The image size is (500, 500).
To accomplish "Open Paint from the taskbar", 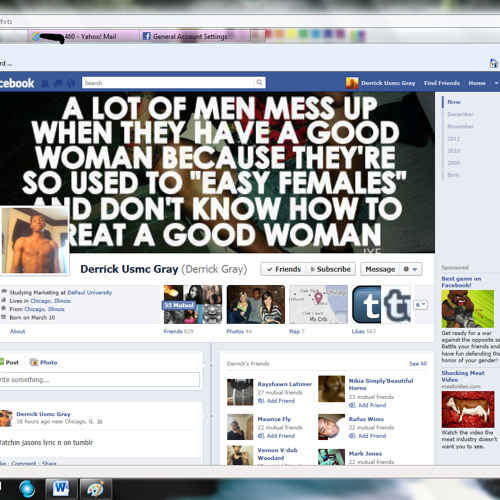I will 95,489.
